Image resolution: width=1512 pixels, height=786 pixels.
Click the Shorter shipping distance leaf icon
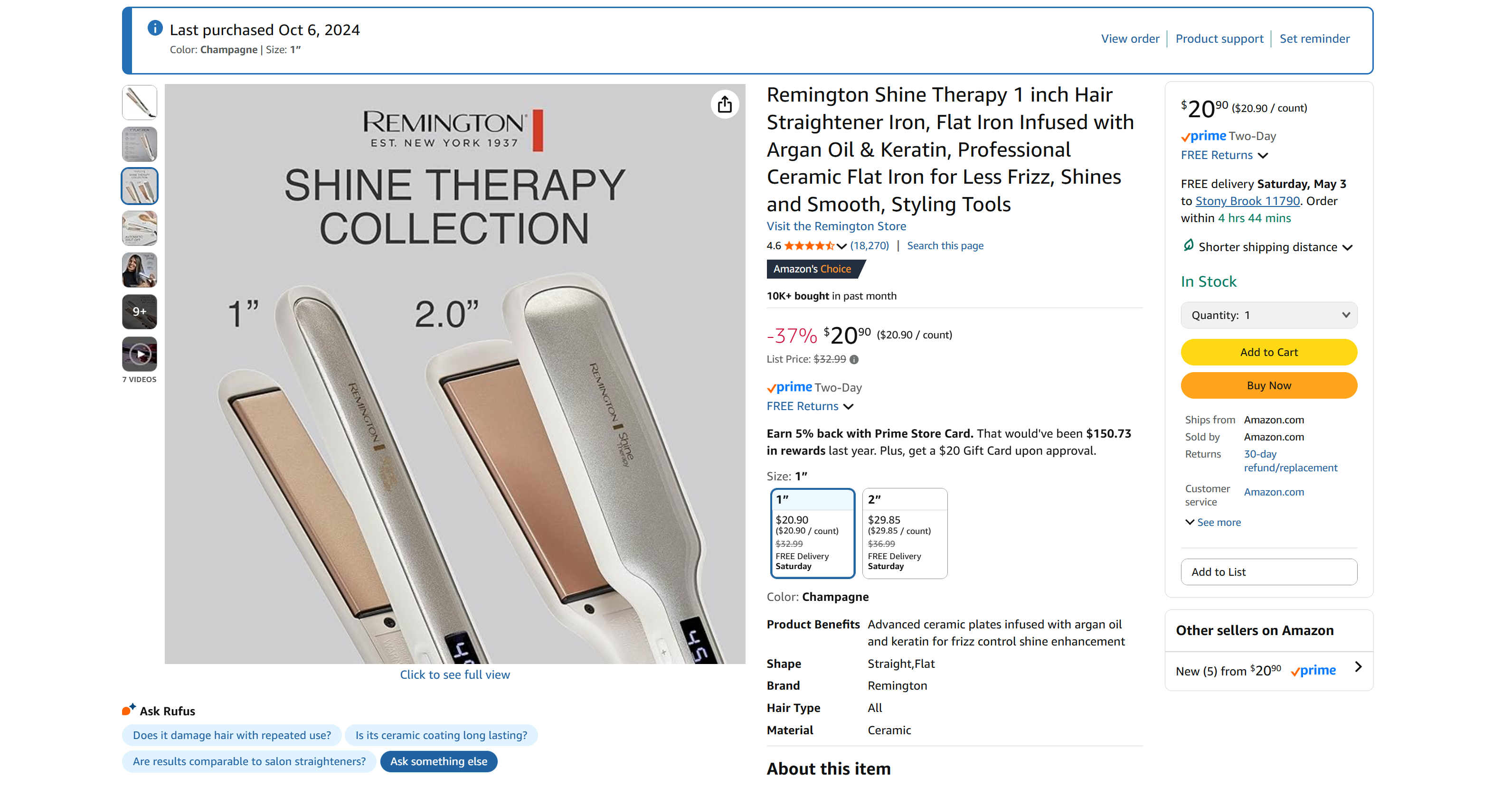click(1188, 245)
